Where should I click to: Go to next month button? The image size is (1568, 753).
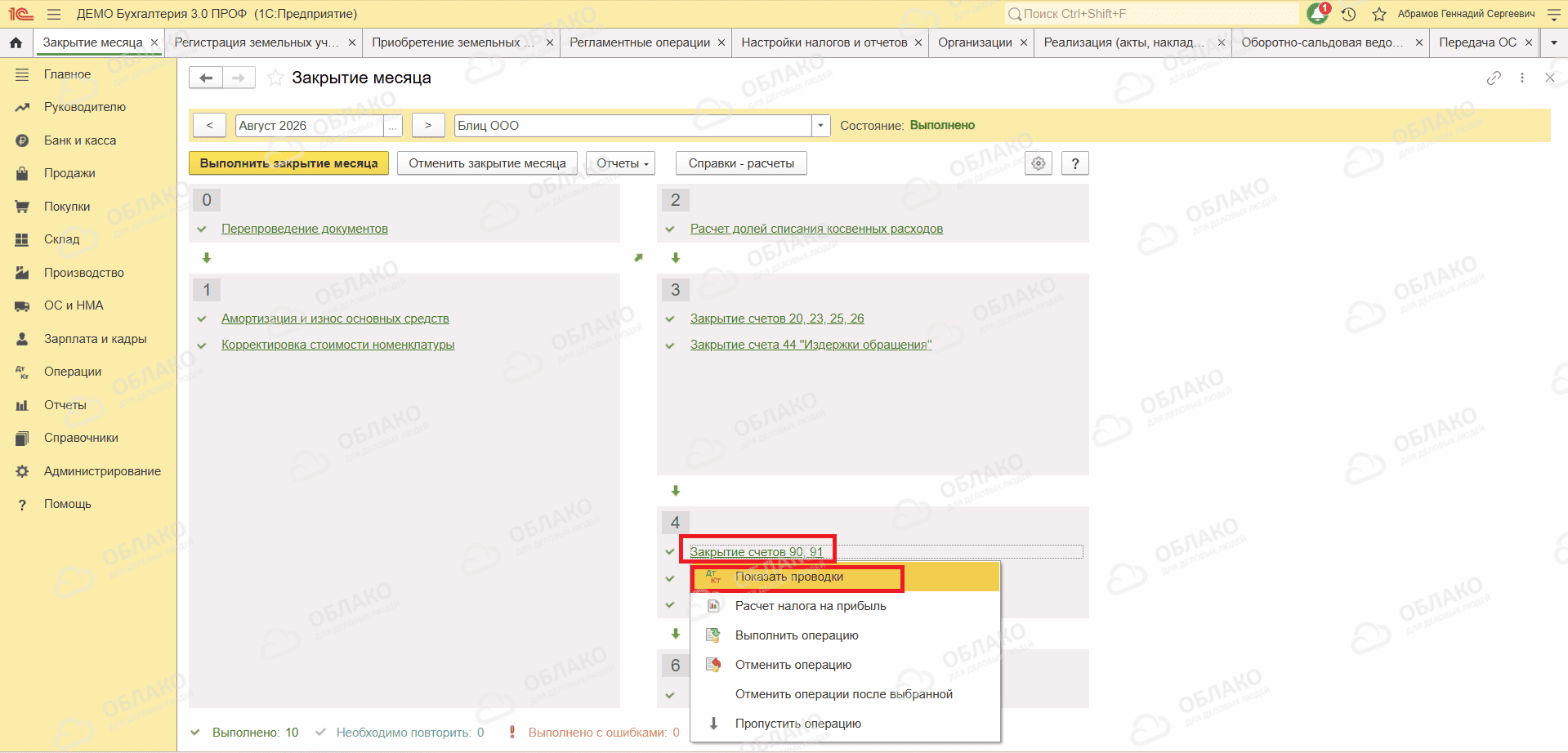428,126
